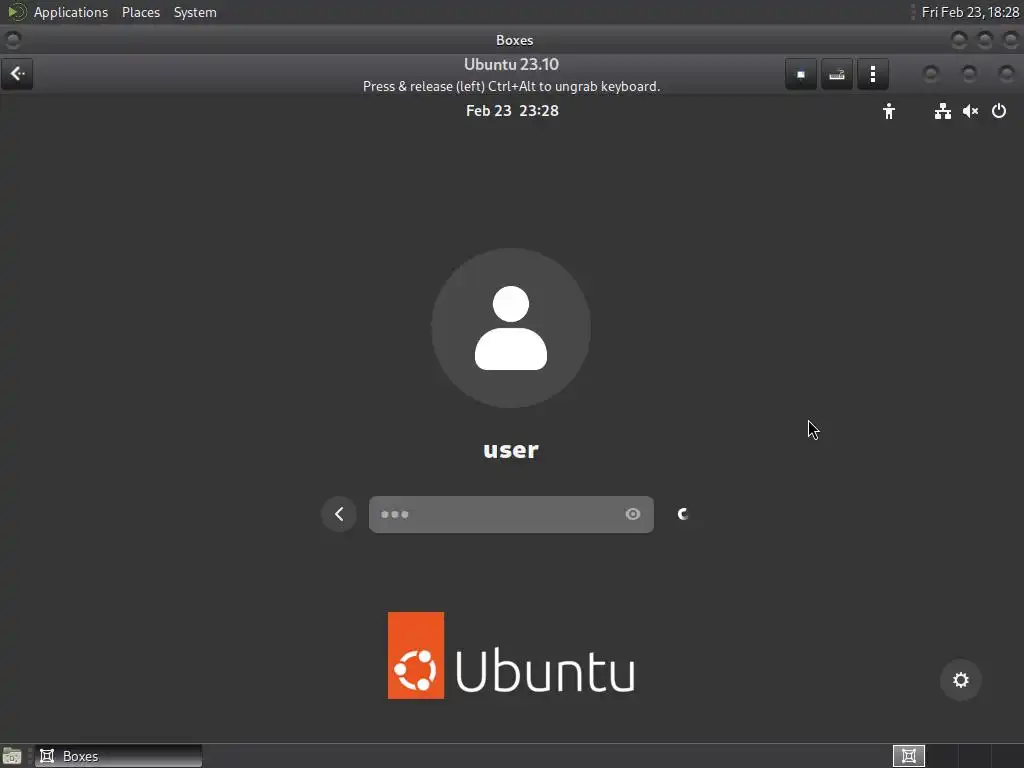
Task: Open the Applications menu
Action: click(71, 12)
